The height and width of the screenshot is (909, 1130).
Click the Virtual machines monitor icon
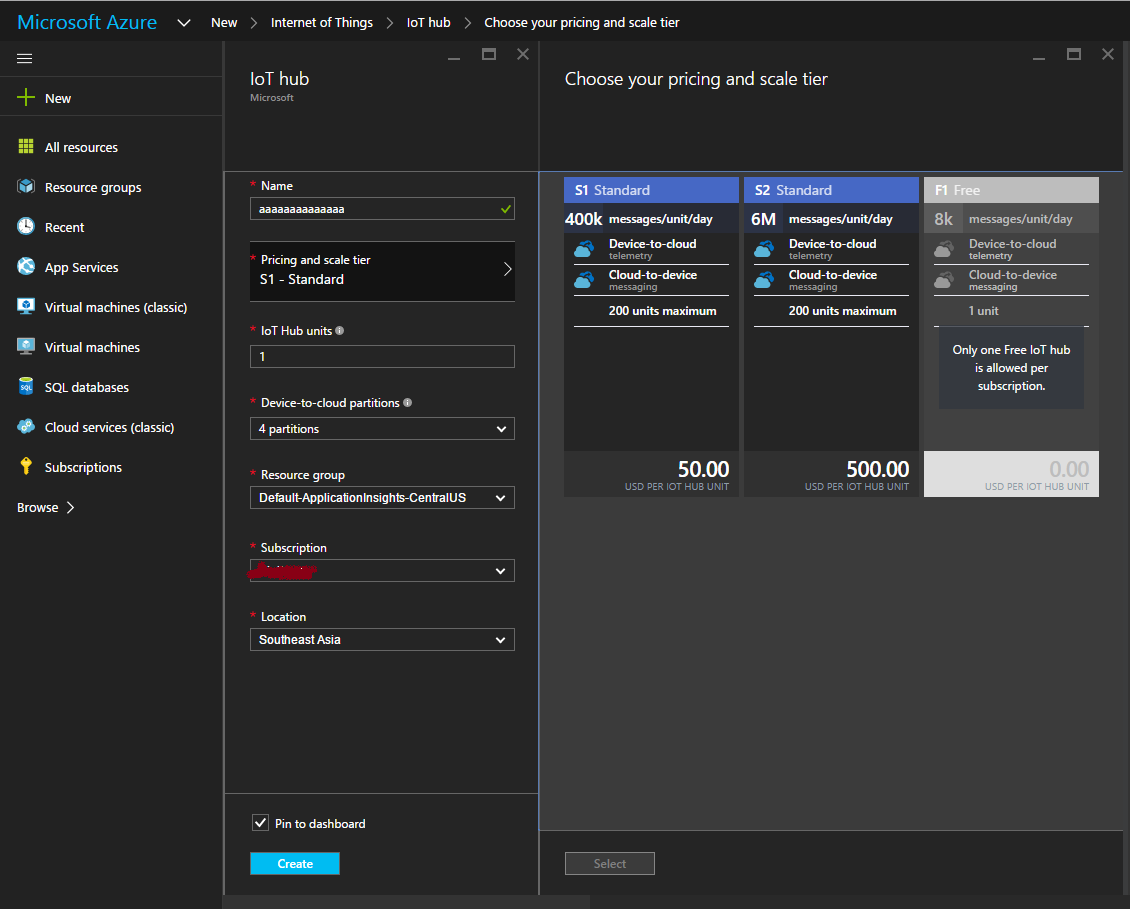[26, 346]
